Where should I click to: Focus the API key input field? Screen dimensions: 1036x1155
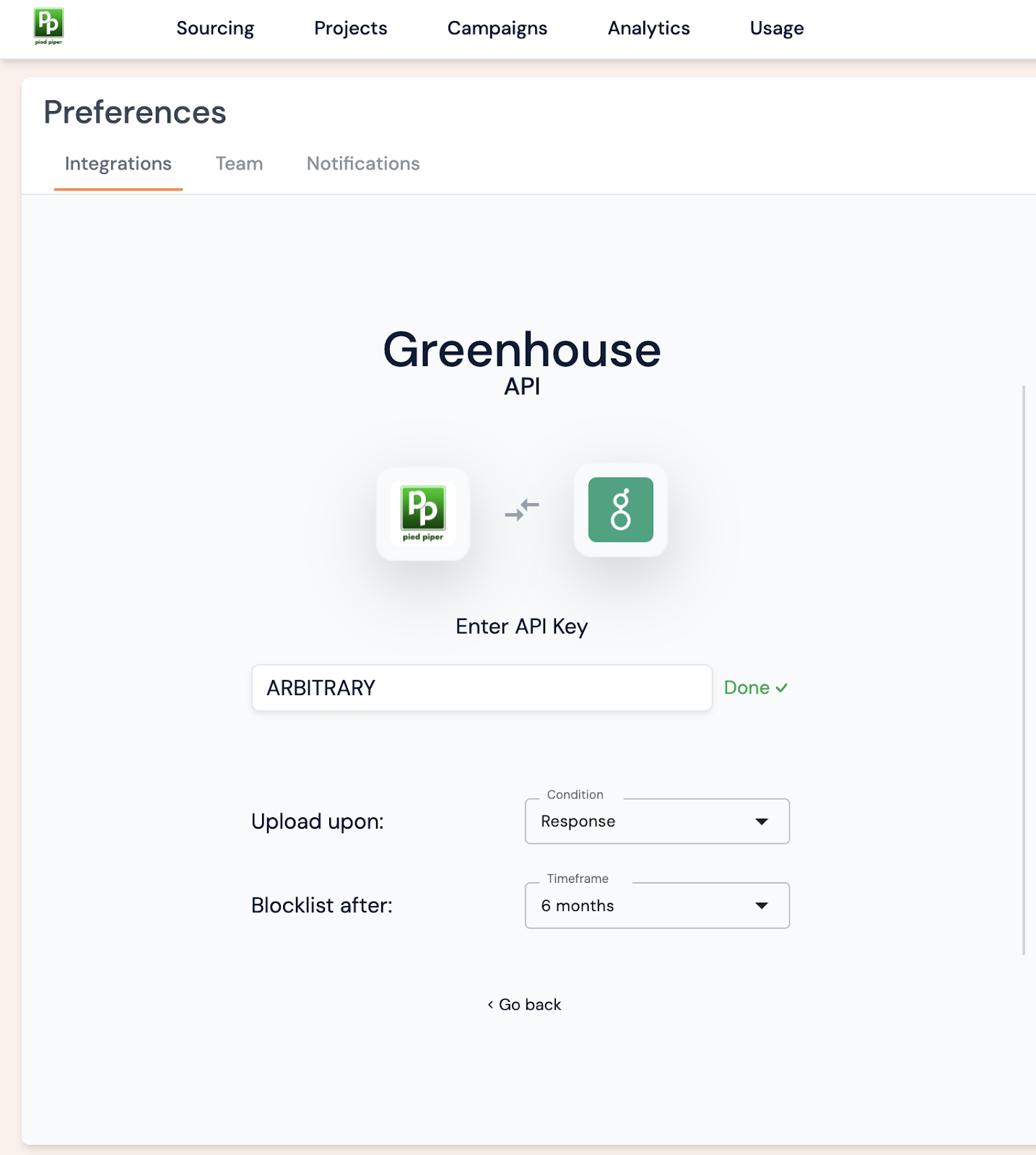[482, 688]
